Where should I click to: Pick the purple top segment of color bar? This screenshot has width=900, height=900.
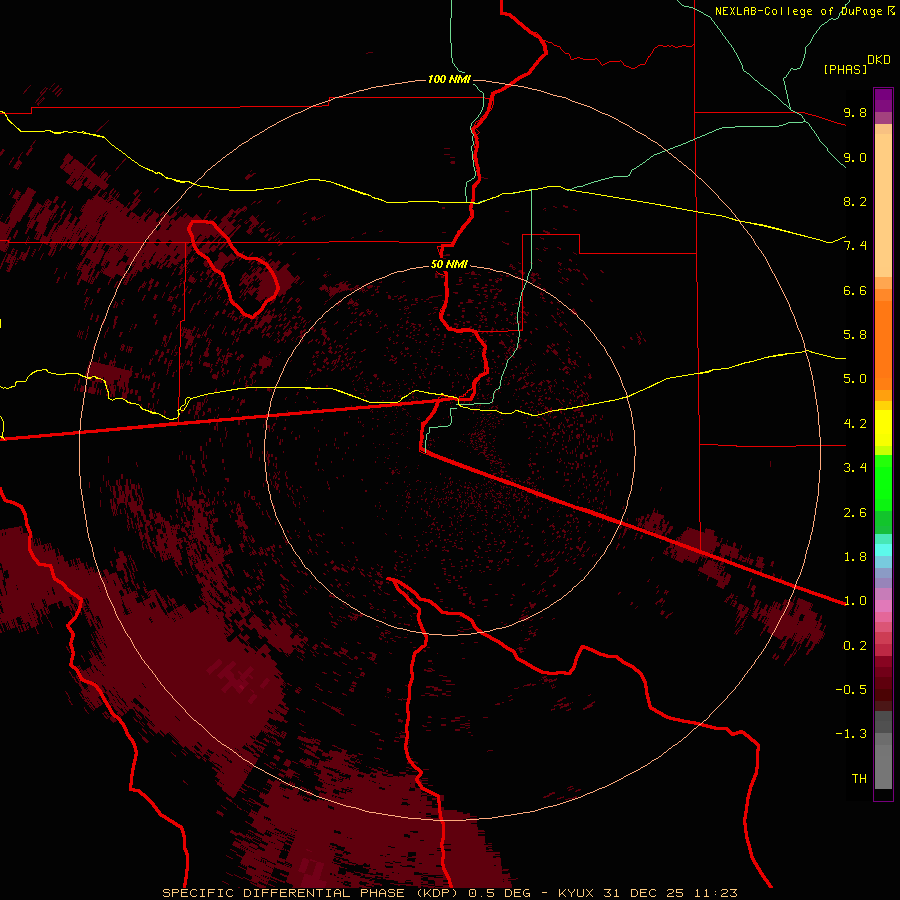click(x=883, y=100)
